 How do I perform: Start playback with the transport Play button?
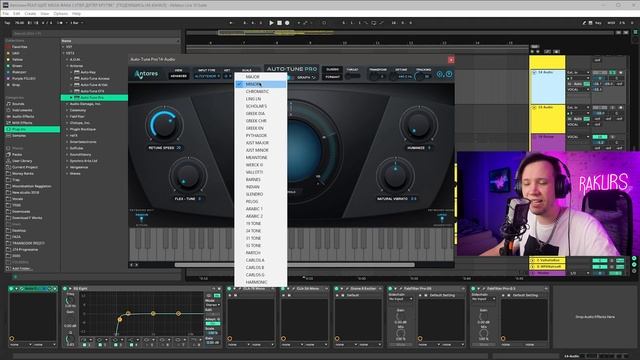[x=271, y=23]
